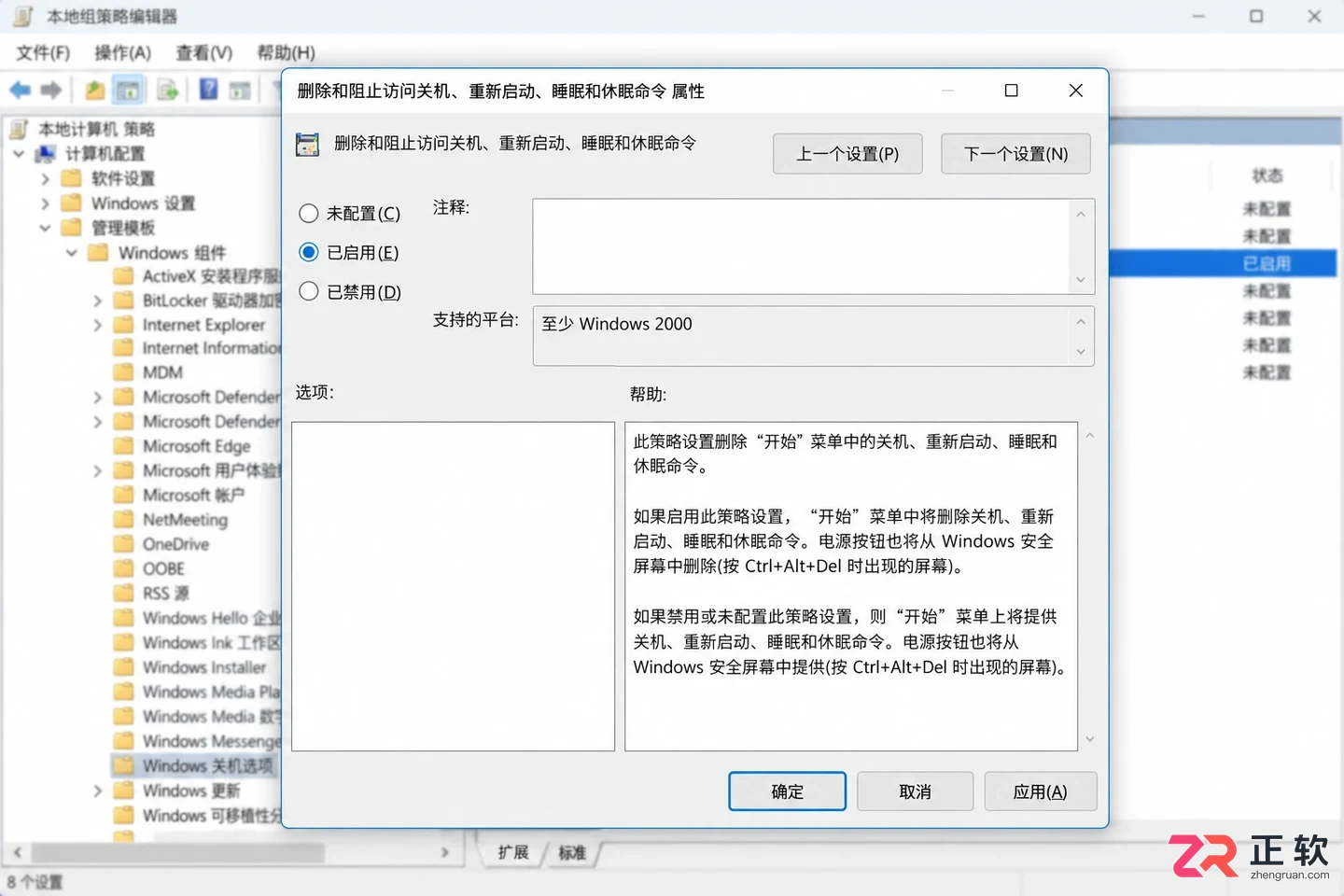Click the OOBE folder icon
This screenshot has width=1344, height=896.
[123, 568]
